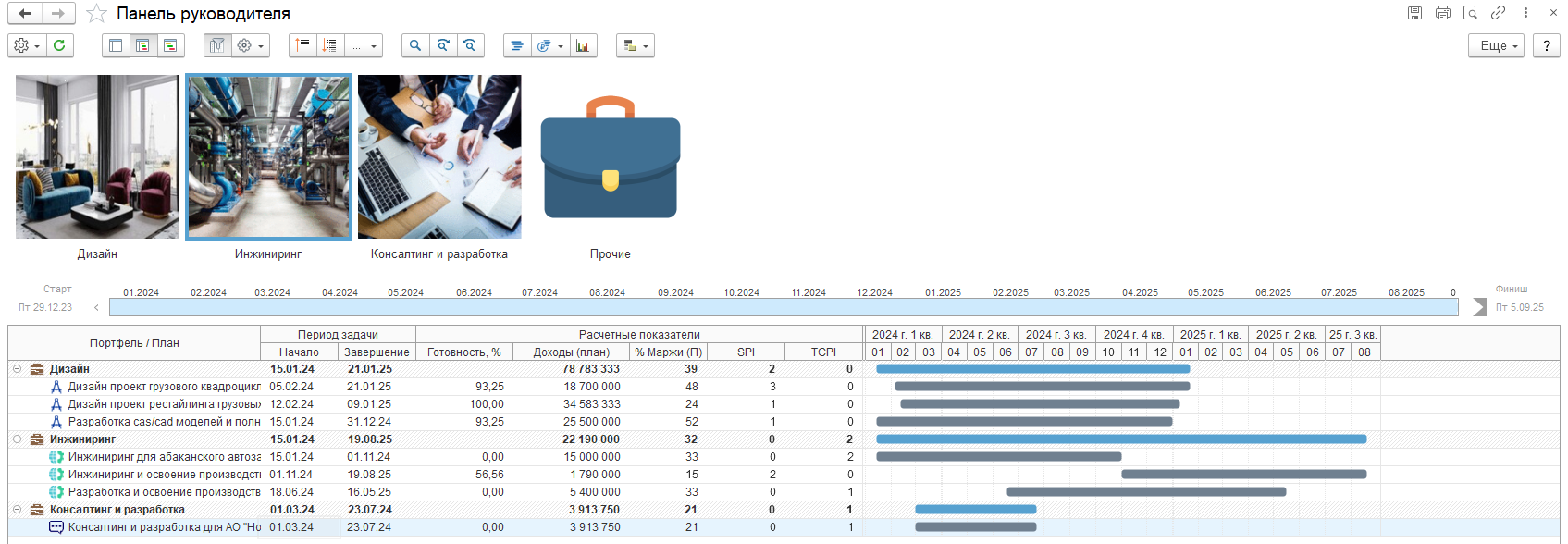Image resolution: width=1568 pixels, height=544 pixels.
Task: Click the save diskette icon
Action: click(x=1414, y=13)
